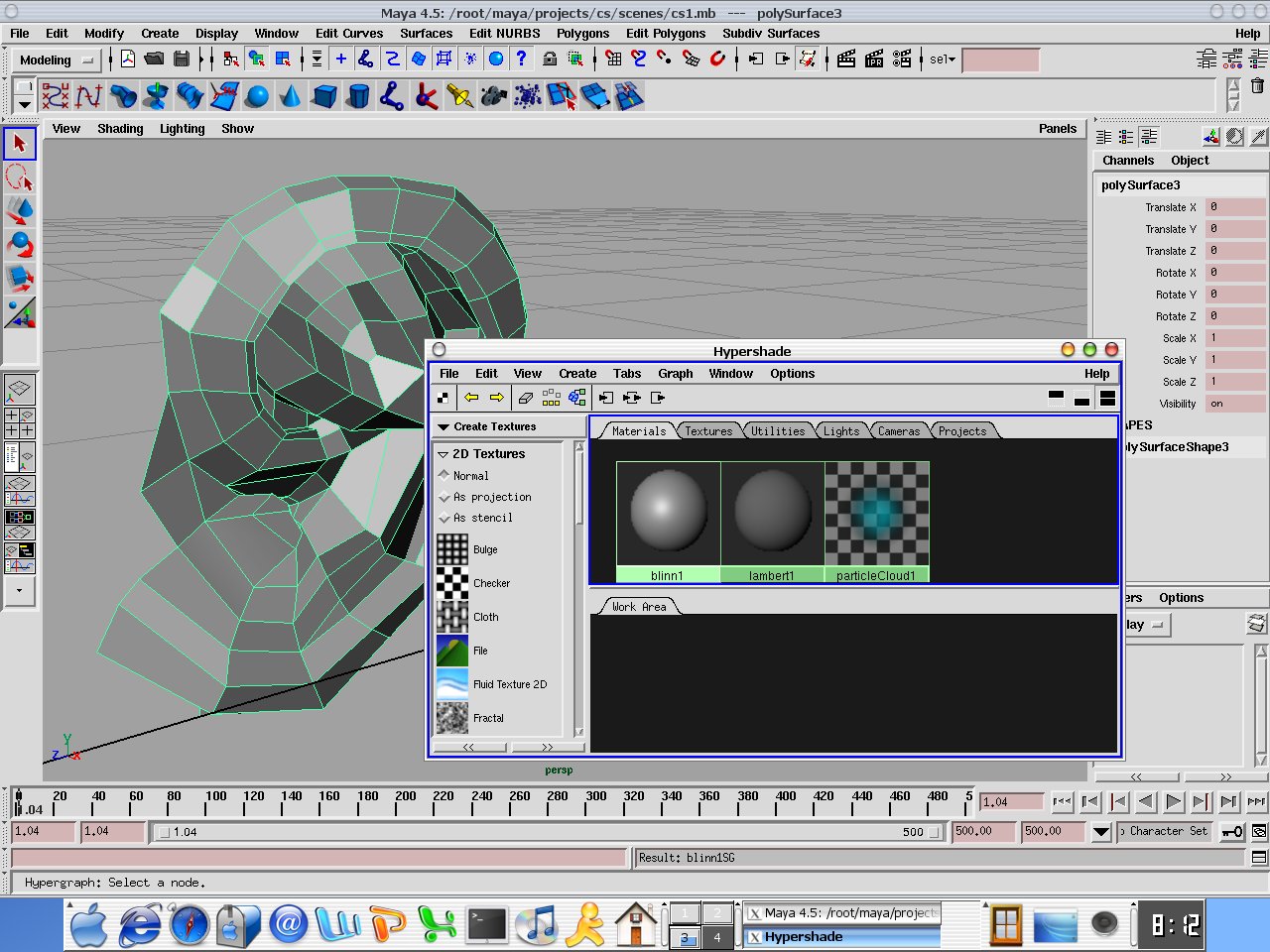Toggle Auto Key button
The width and height of the screenshot is (1270, 952).
pos(1231,831)
